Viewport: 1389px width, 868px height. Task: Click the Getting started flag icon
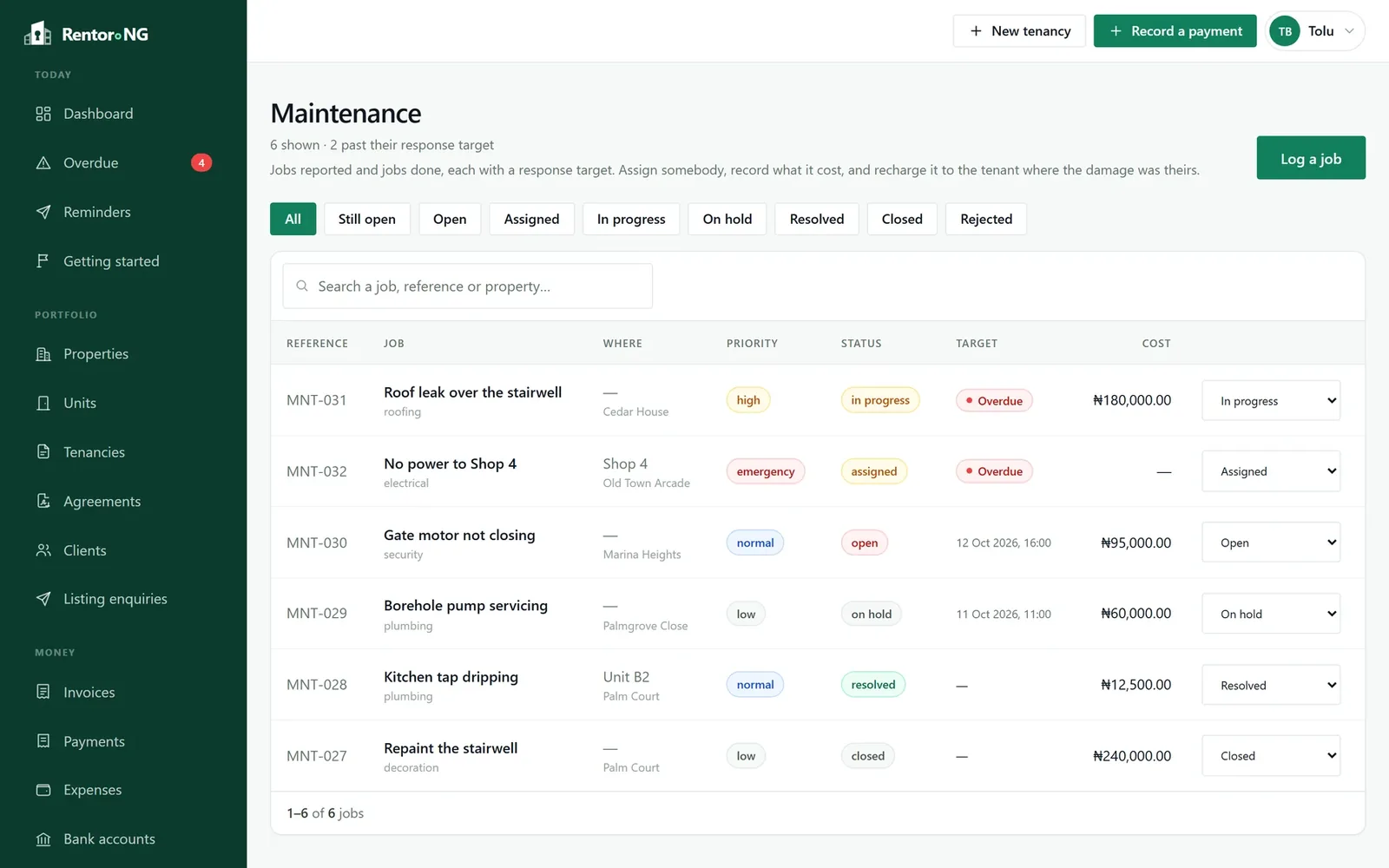pyautogui.click(x=43, y=261)
